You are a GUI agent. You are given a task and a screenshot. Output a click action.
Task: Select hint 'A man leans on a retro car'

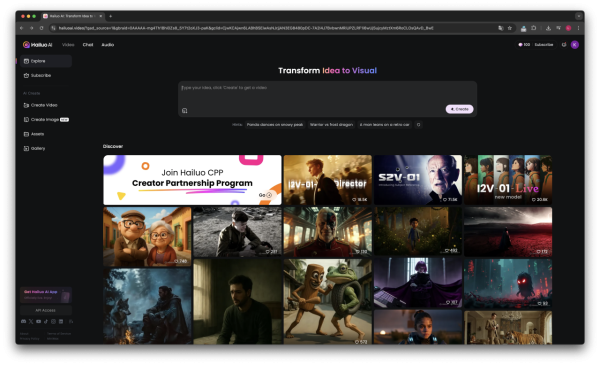[x=385, y=125]
